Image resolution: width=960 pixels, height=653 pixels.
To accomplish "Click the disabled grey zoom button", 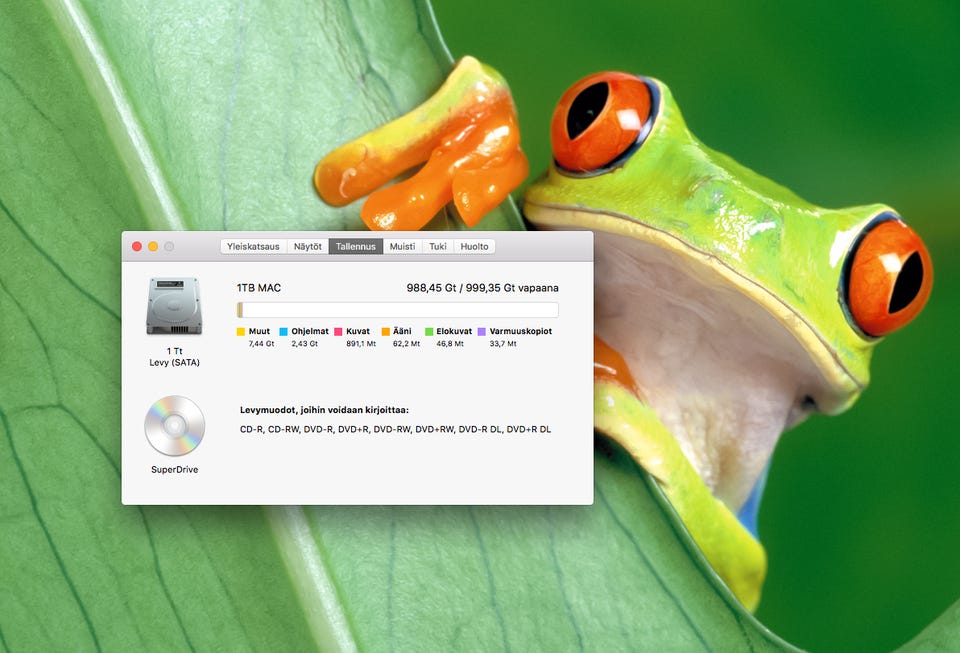I will point(169,246).
